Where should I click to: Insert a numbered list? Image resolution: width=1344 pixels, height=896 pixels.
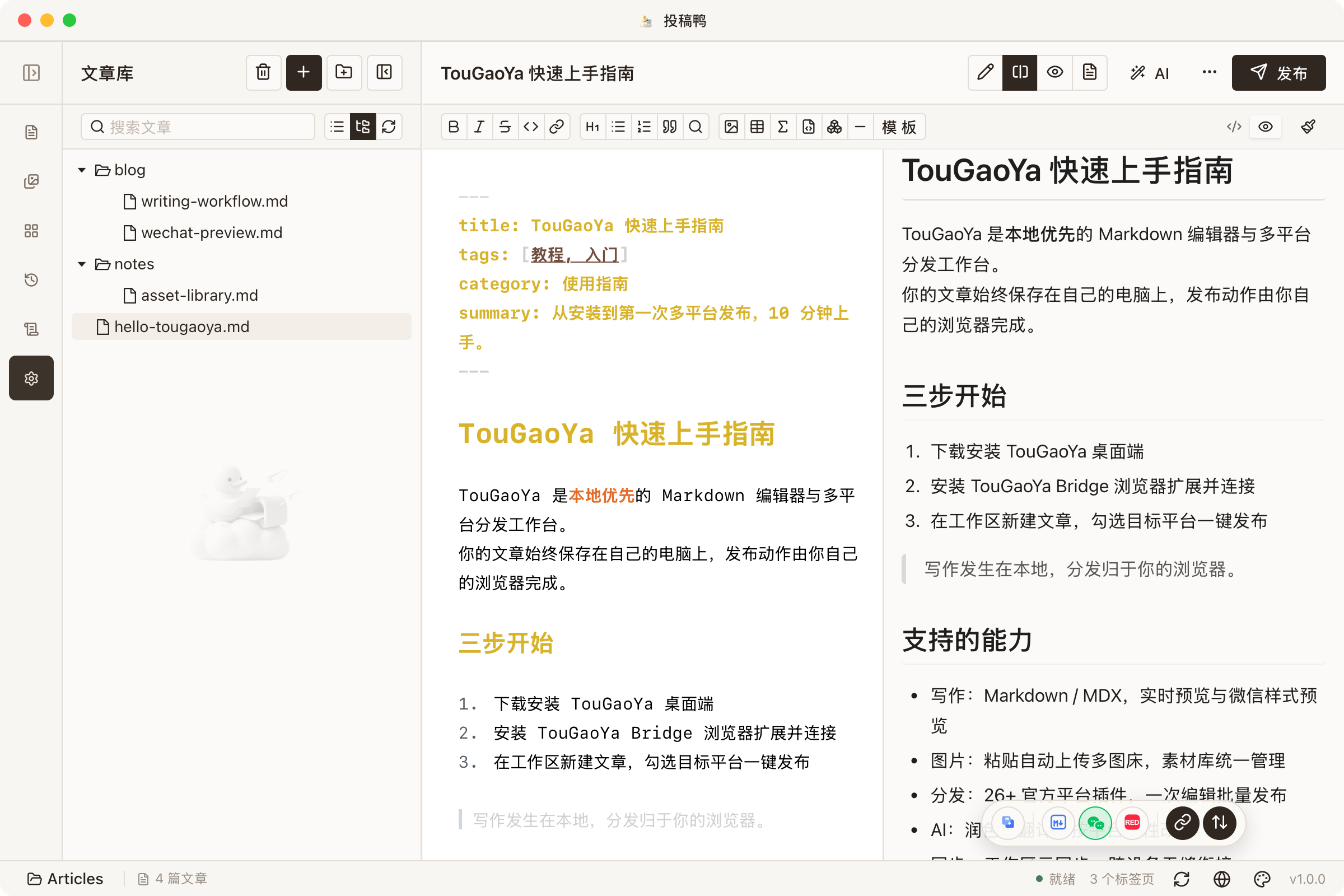click(x=644, y=127)
